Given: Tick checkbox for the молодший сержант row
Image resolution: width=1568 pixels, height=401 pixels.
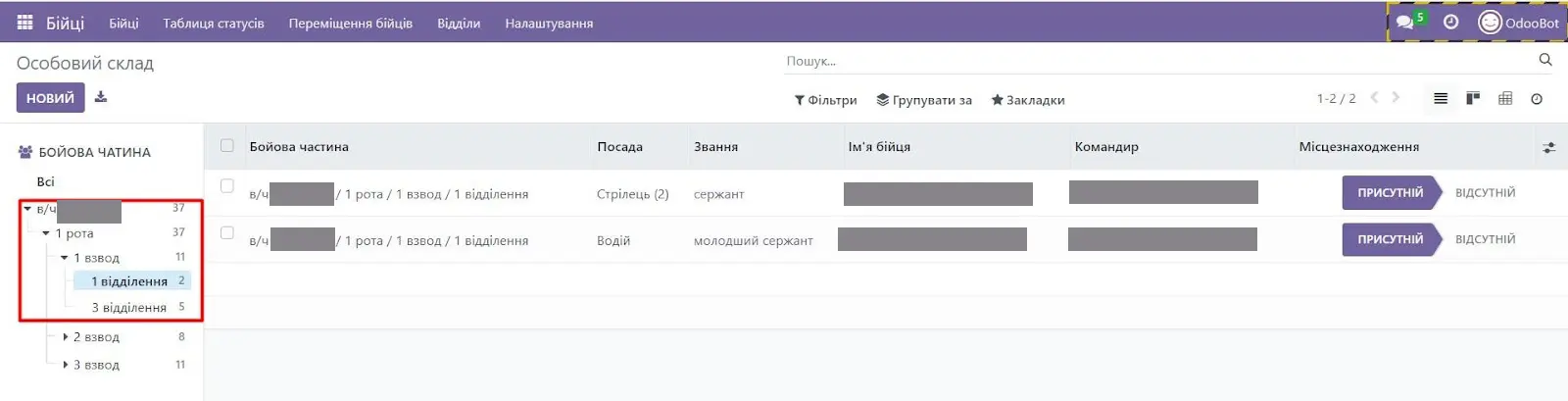Looking at the screenshot, I should (x=227, y=232).
